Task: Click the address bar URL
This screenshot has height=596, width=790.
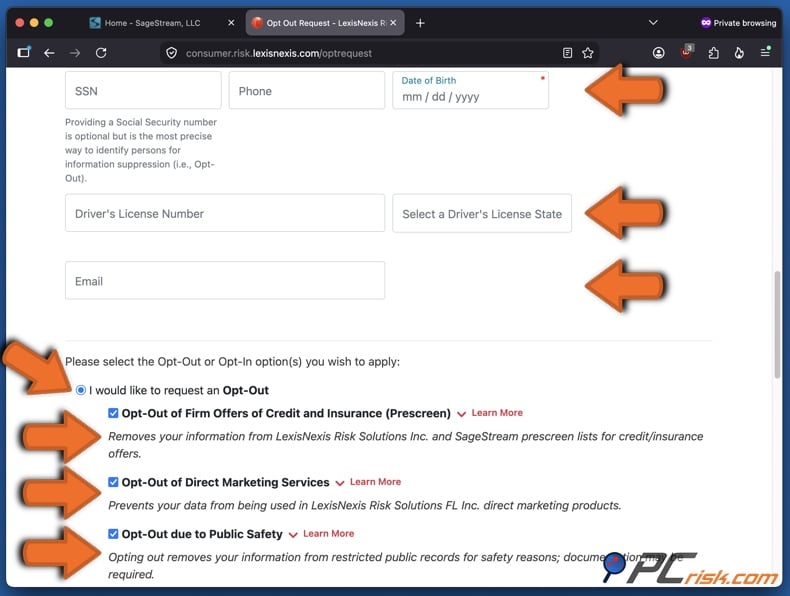Action: [279, 53]
